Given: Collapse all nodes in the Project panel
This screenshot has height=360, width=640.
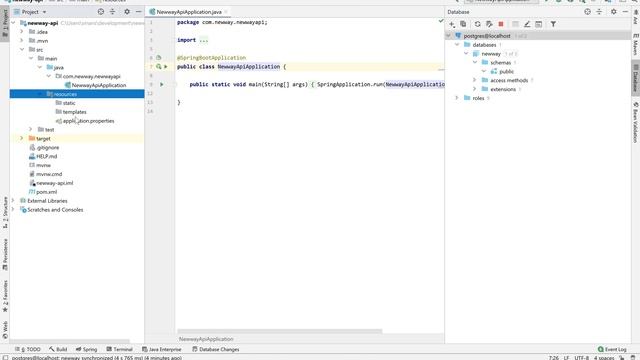Looking at the screenshot, I should (112, 12).
